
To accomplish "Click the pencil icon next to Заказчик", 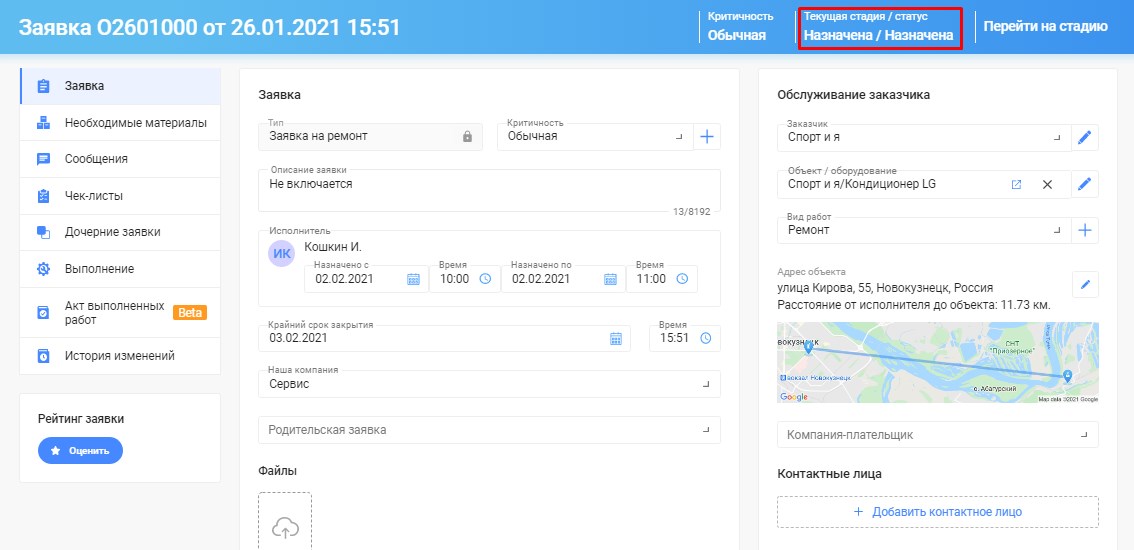I will [x=1083, y=137].
